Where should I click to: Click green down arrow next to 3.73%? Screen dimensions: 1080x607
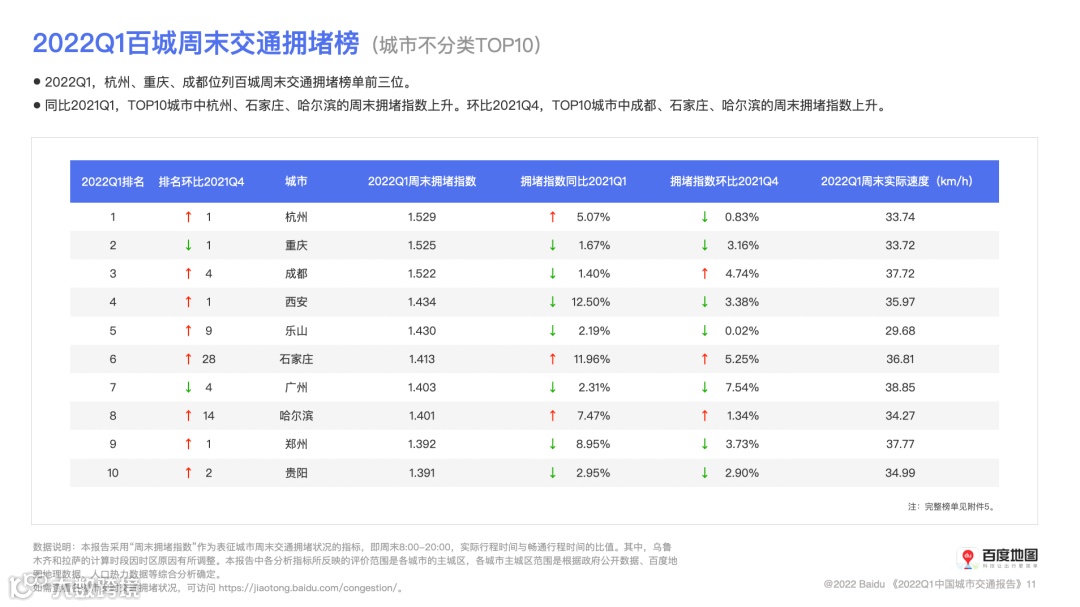pyautogui.click(x=705, y=444)
